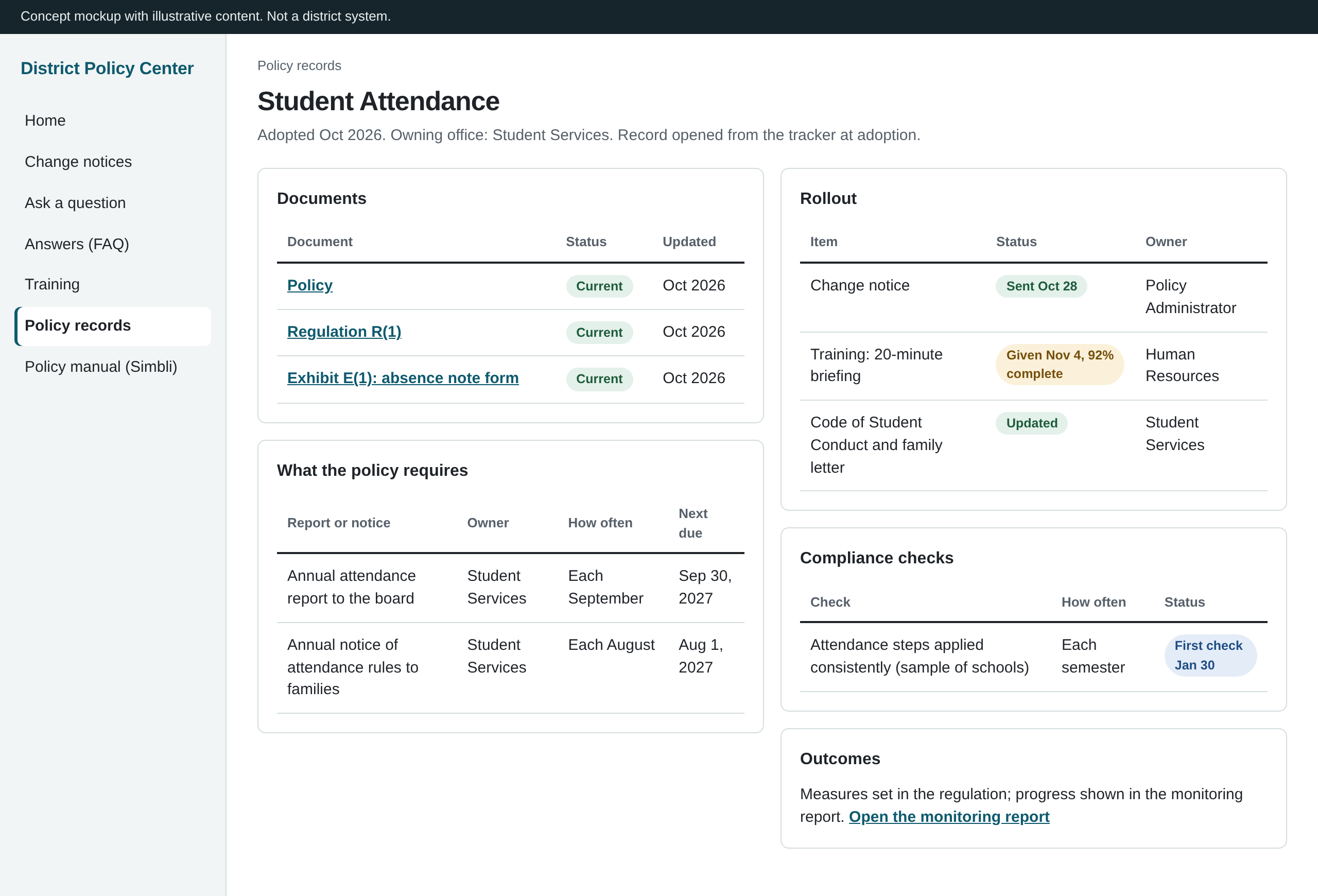Click the Outcomes card heading
Screen dimensions: 1318x896
[840, 759]
